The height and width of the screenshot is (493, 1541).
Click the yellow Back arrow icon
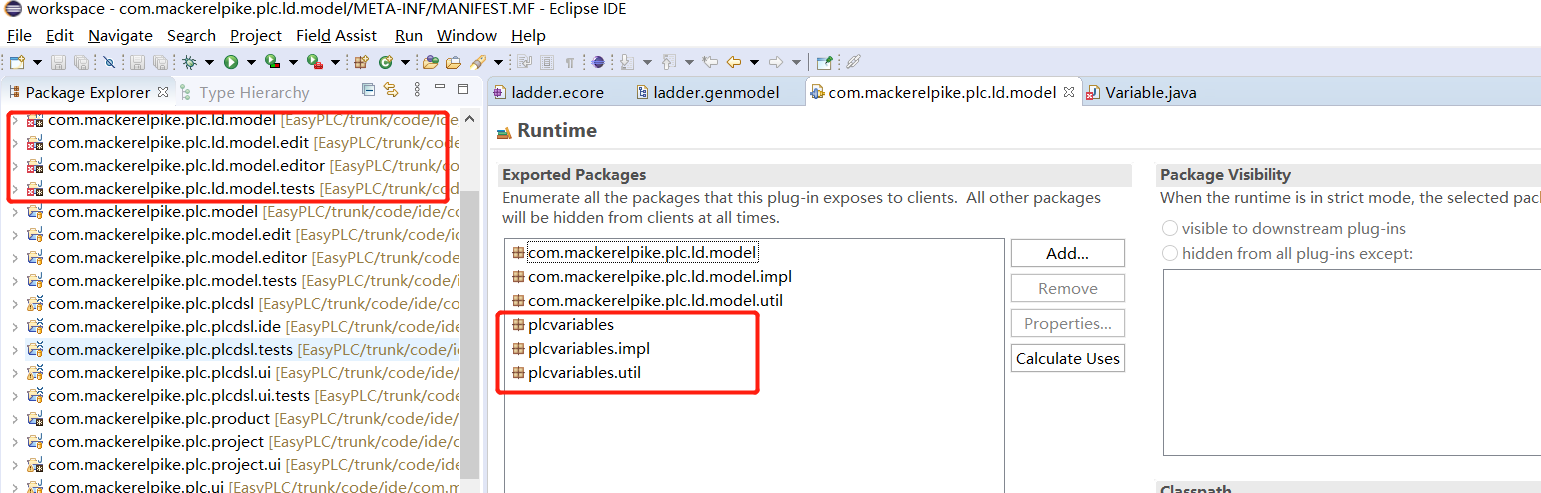(734, 62)
